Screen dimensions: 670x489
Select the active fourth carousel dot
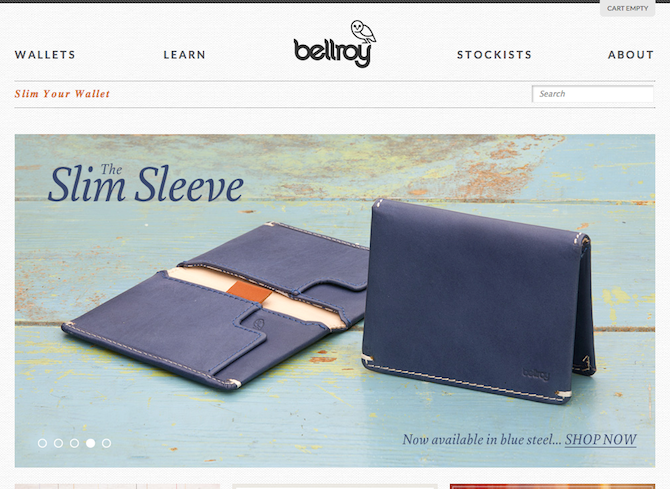(91, 443)
